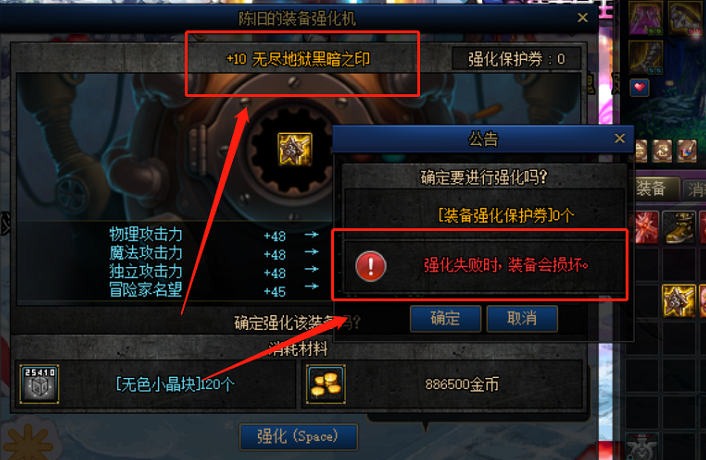
Task: Close the 陈旧的装备强化机 window
Action: [x=583, y=18]
